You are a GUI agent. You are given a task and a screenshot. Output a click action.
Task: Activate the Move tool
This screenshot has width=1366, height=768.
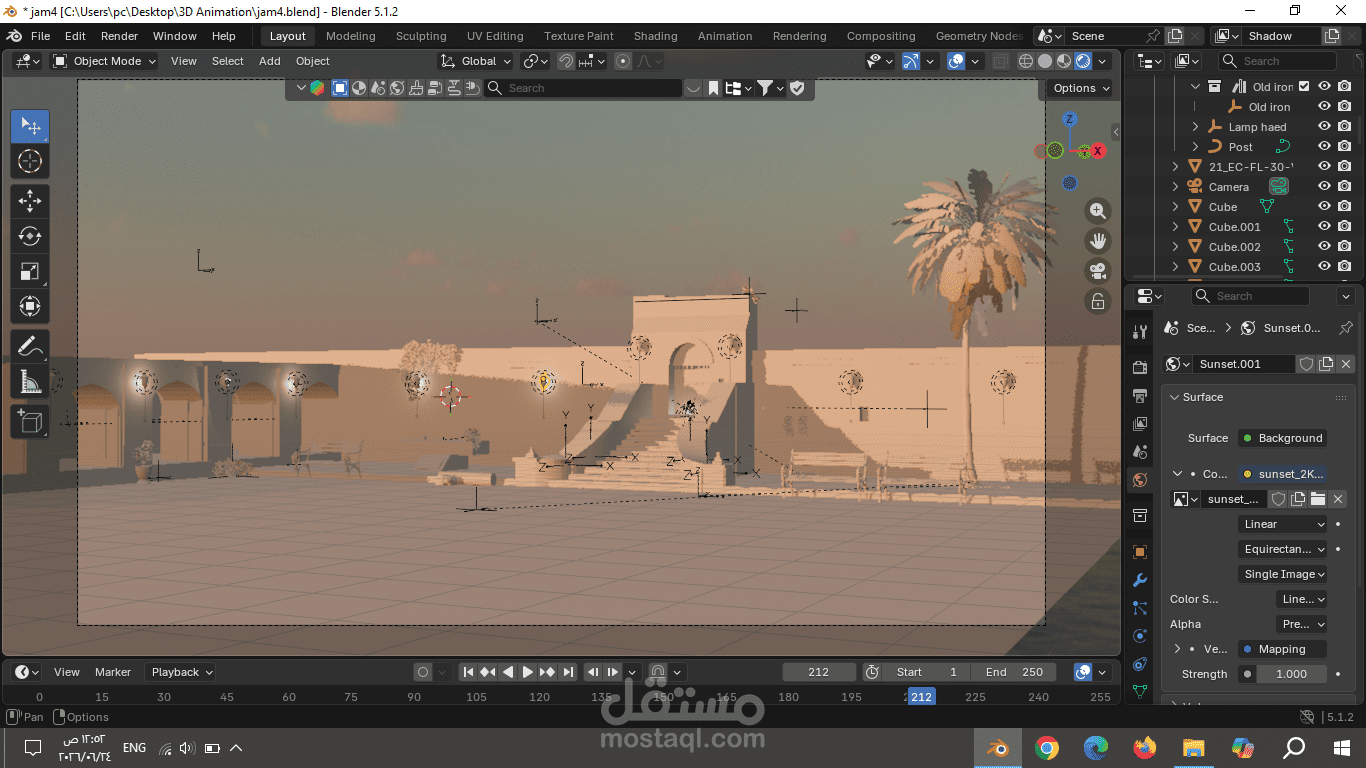coord(30,200)
